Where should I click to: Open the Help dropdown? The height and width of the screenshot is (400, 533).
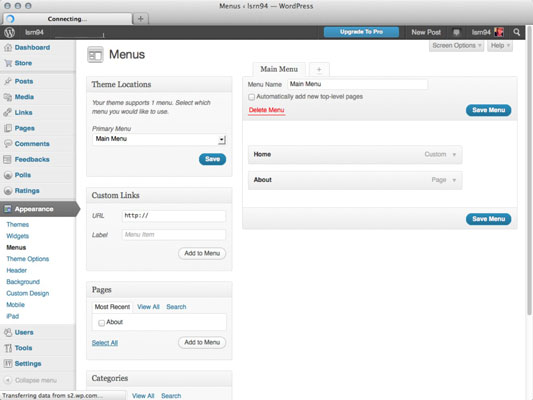tap(500, 46)
